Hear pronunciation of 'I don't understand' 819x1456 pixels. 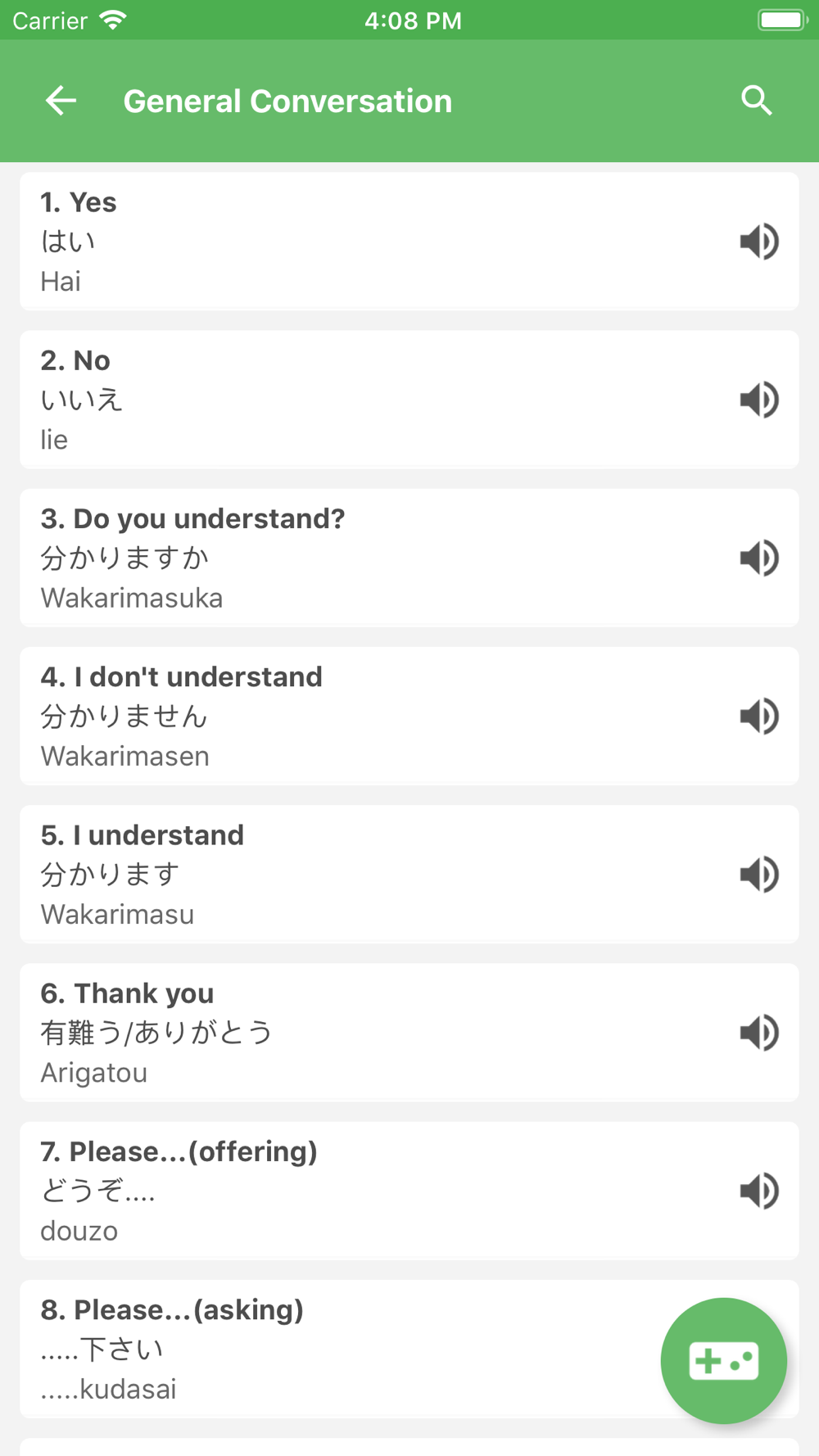pos(758,717)
